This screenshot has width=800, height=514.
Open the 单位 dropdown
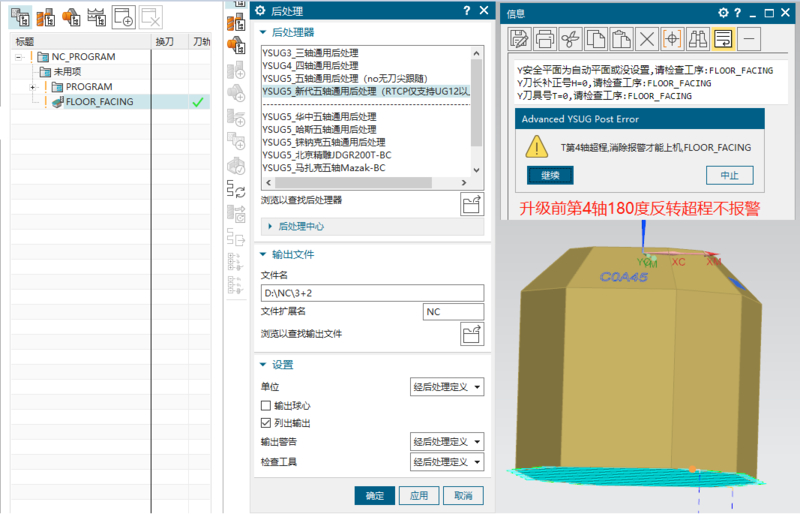(447, 387)
